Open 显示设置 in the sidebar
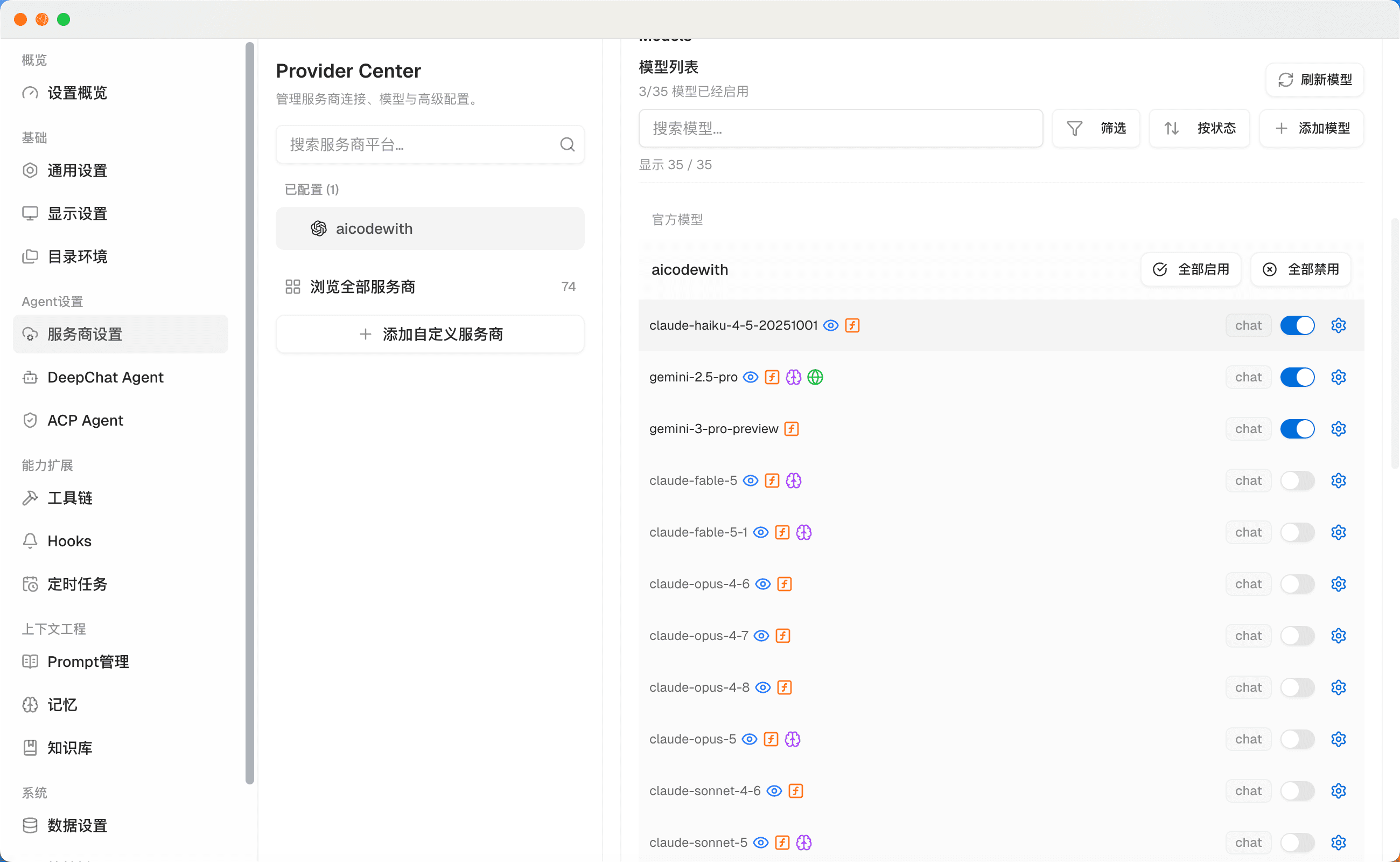Image resolution: width=1400 pixels, height=862 pixels. (x=120, y=214)
